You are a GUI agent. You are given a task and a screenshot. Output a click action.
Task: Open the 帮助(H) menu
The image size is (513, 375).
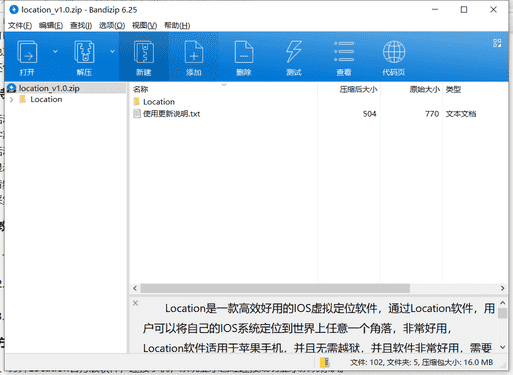tap(177, 25)
